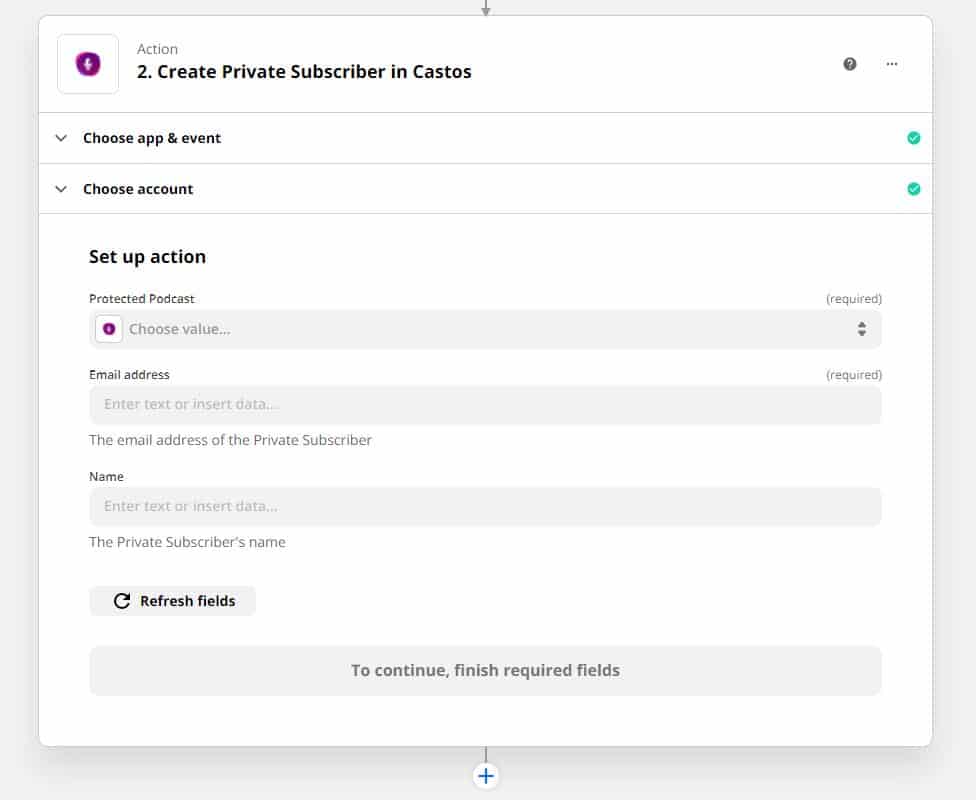976x800 pixels.
Task: Expand the Choose account chevron
Action: pos(61,189)
